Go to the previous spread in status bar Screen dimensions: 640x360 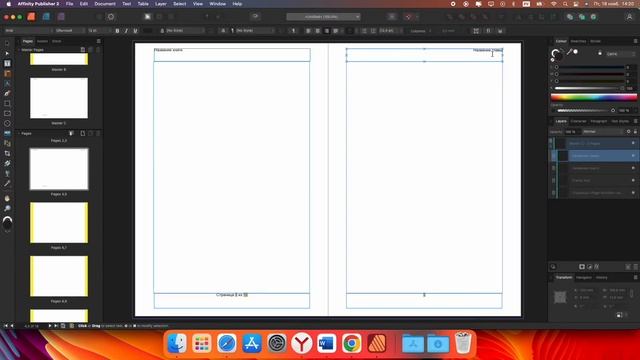11,326
